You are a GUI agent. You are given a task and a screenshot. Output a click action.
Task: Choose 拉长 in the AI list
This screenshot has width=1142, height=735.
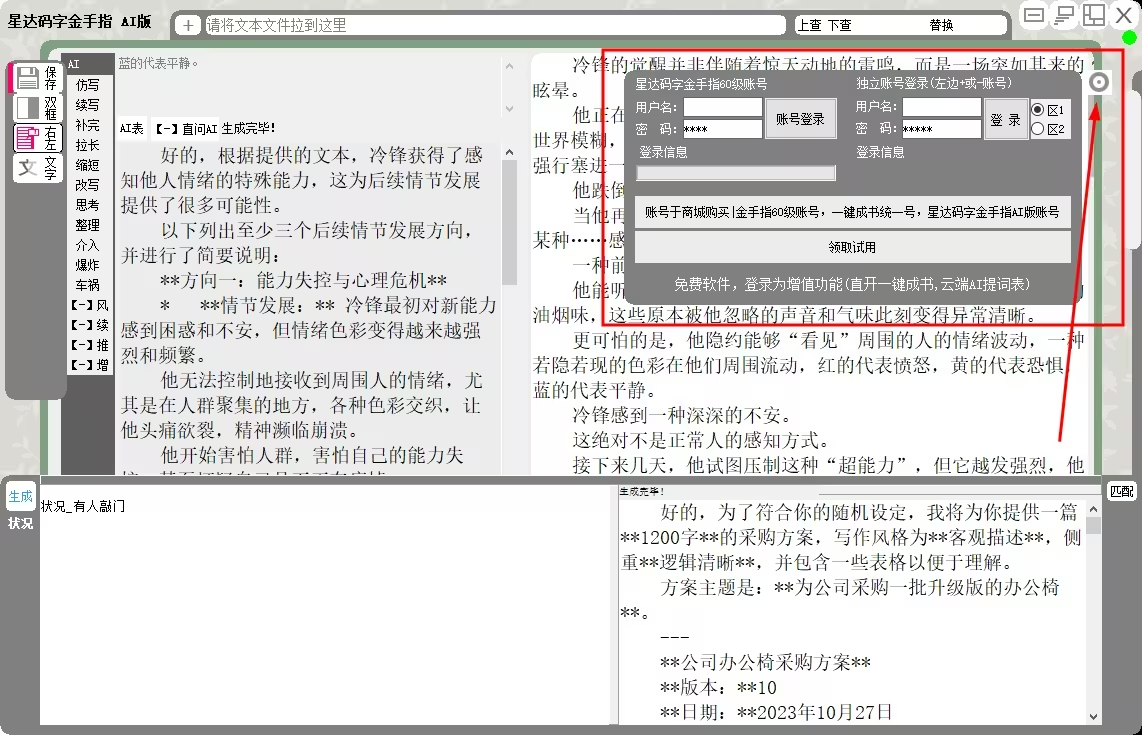[87, 145]
